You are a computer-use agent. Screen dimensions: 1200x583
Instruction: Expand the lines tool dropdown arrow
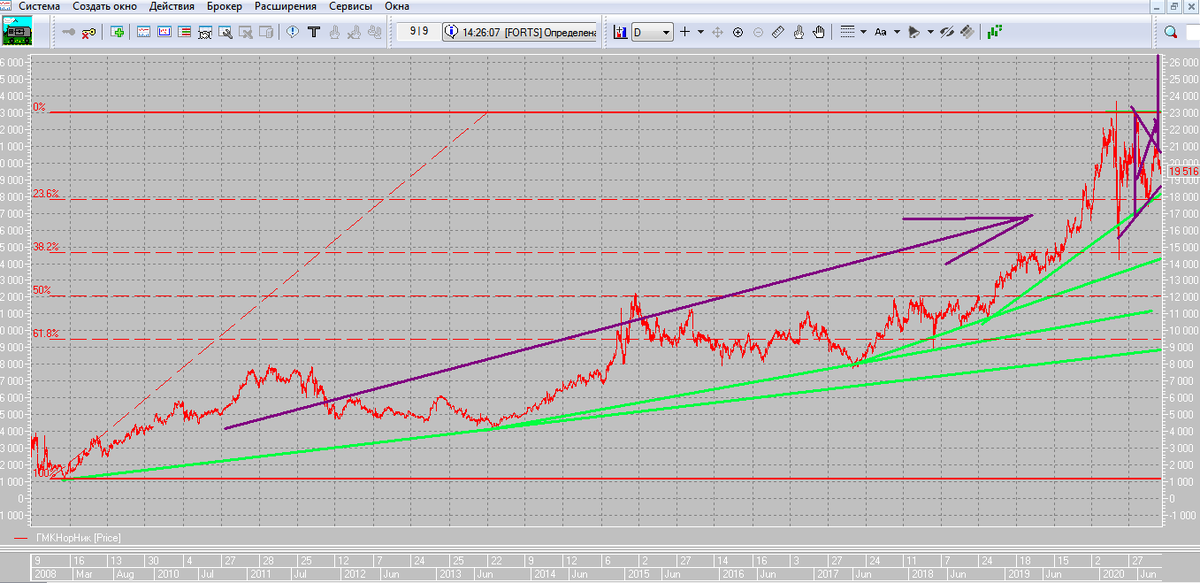pyautogui.click(x=863, y=32)
